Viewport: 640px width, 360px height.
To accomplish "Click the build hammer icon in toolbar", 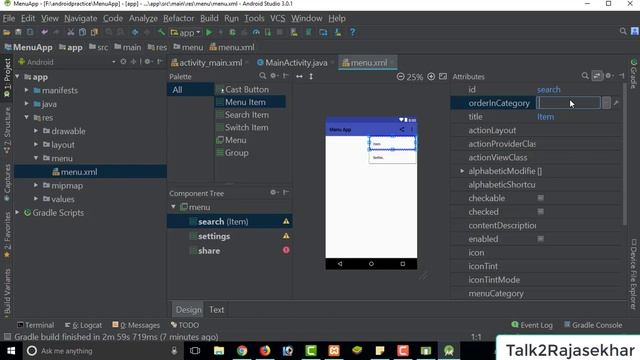I will click(161, 32).
